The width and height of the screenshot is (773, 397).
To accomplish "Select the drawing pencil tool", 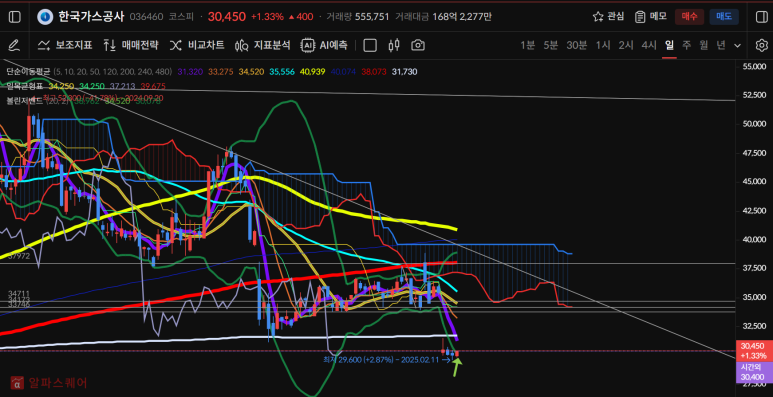I will pos(14,46).
